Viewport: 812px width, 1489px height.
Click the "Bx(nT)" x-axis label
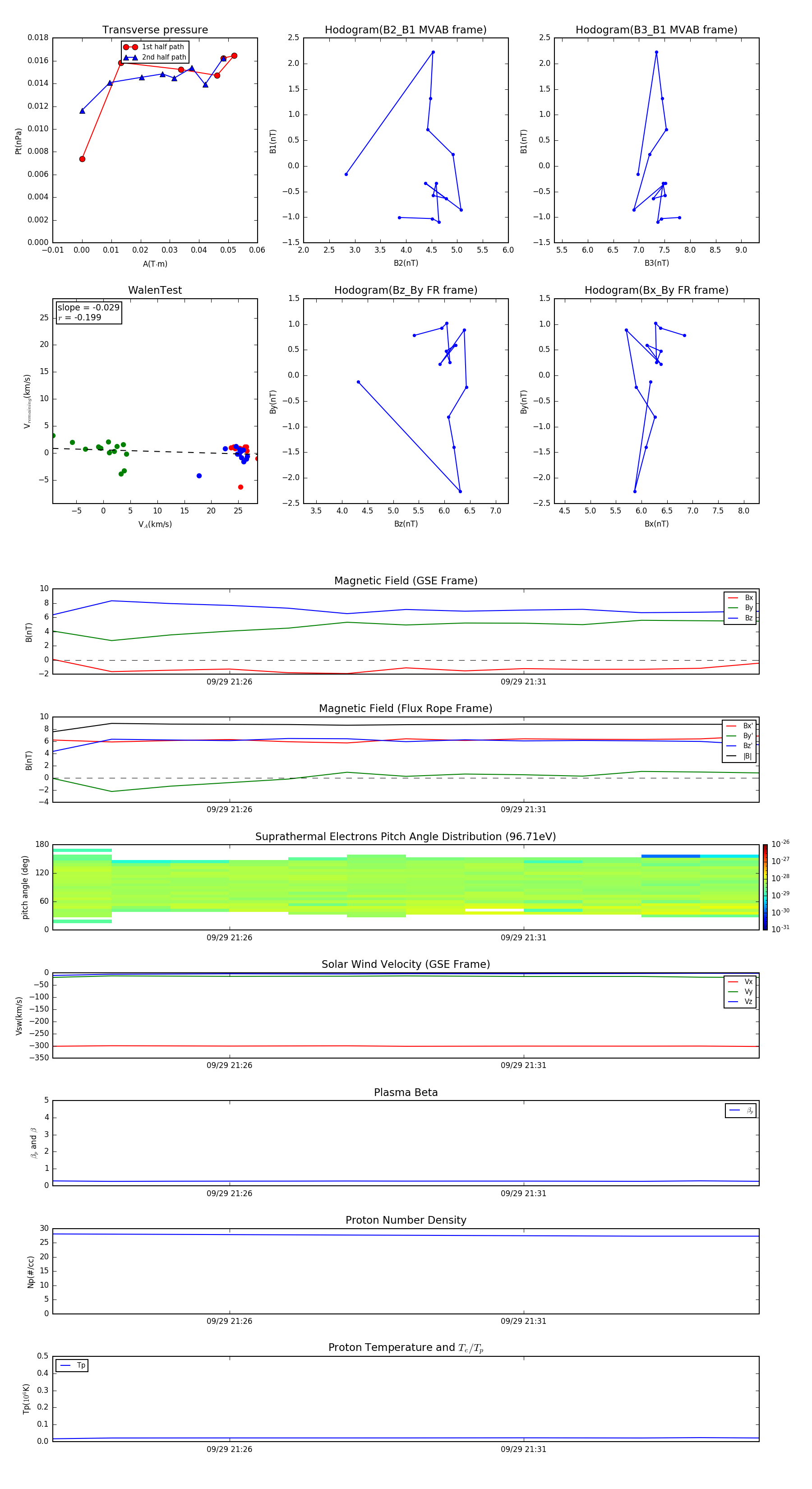[x=656, y=524]
